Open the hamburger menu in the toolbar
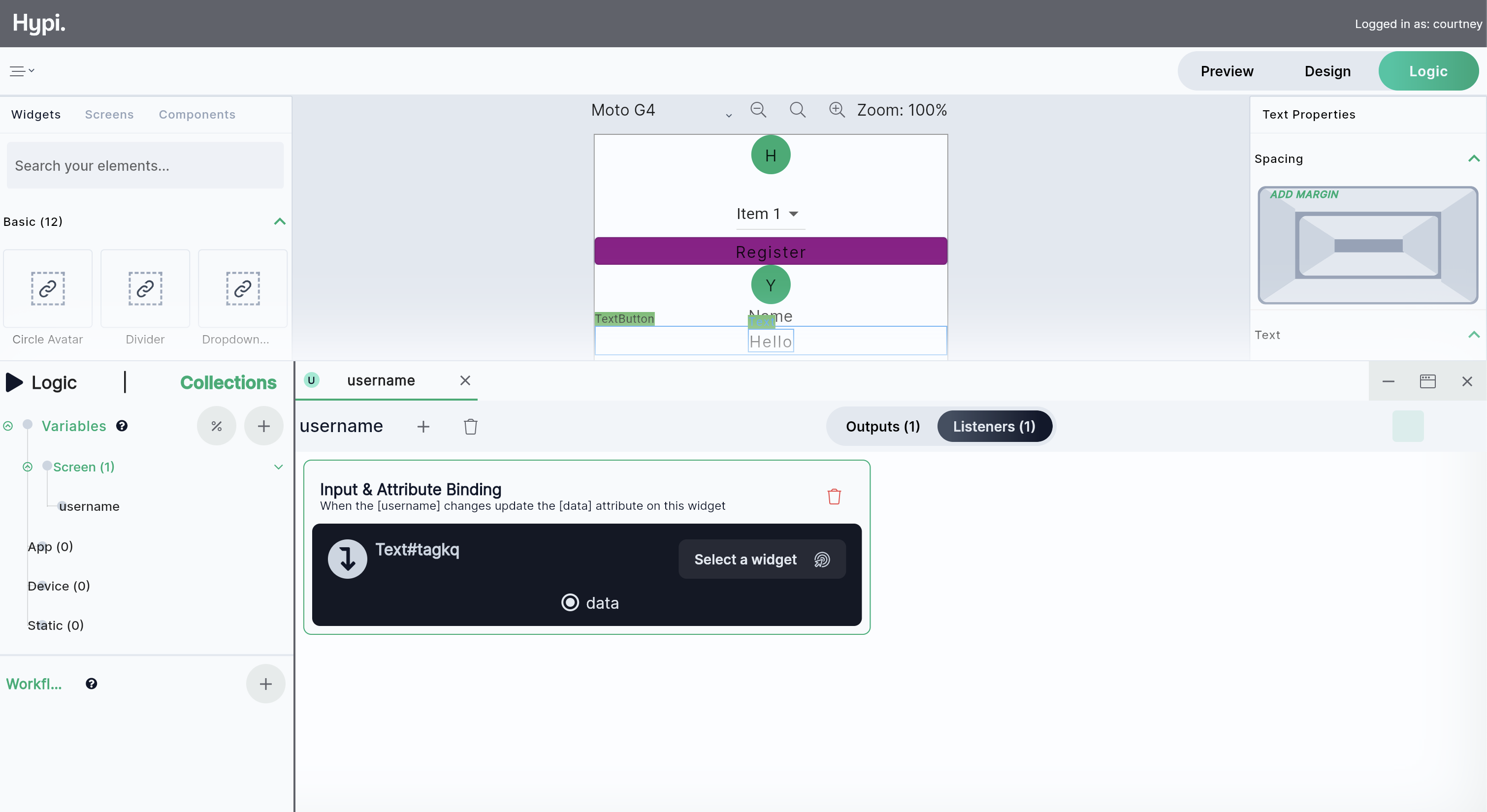 pyautogui.click(x=21, y=71)
